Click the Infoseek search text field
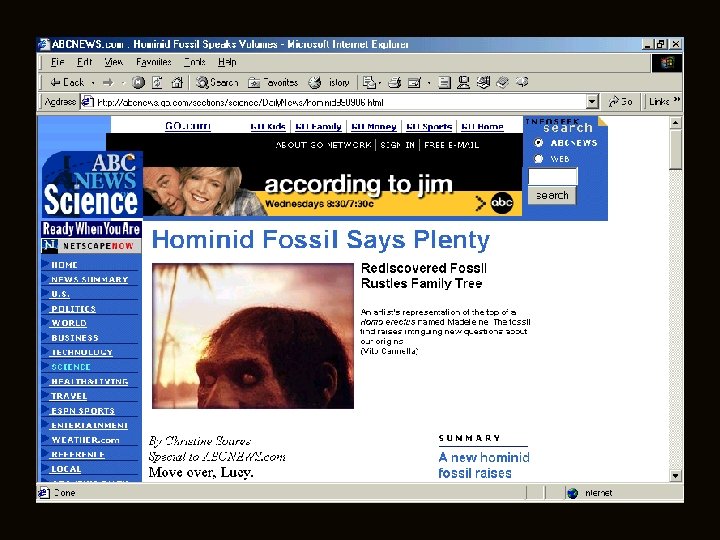The height and width of the screenshot is (540, 720). 552,176
